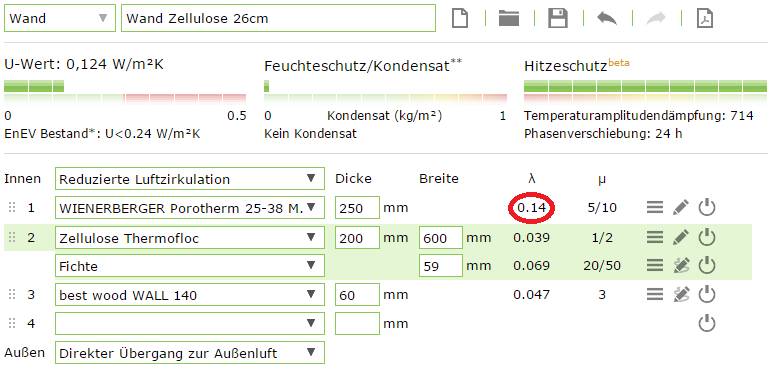
Task: Toggle power button for best wood WALL 140
Action: (707, 294)
